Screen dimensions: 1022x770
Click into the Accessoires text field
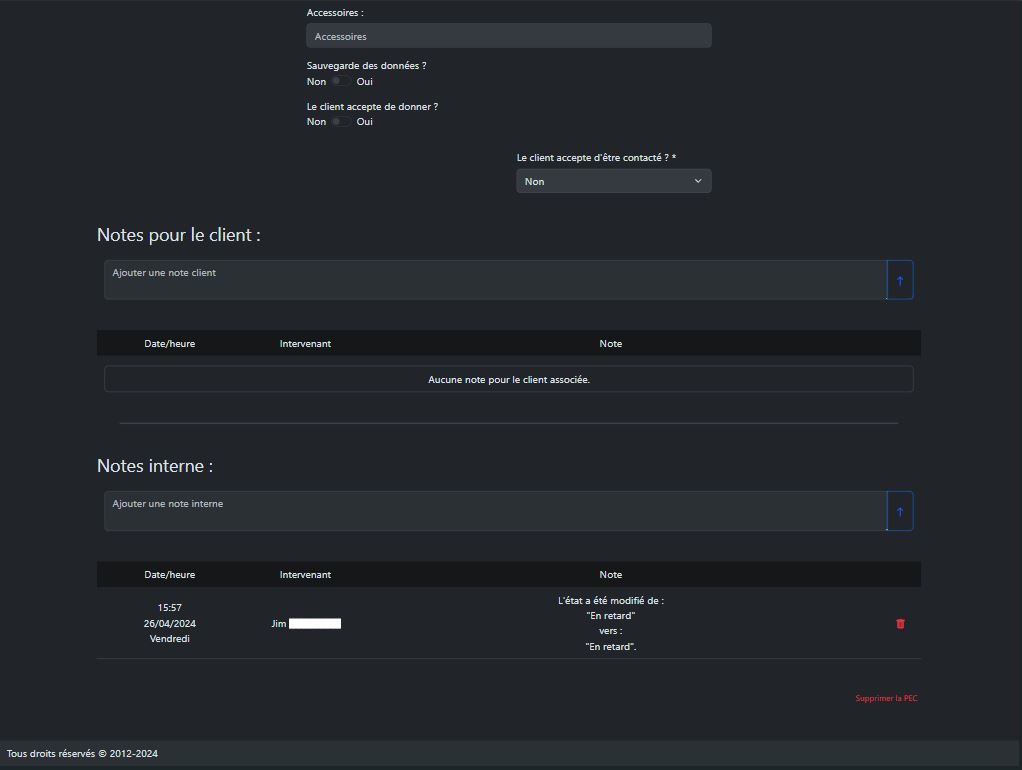[508, 36]
